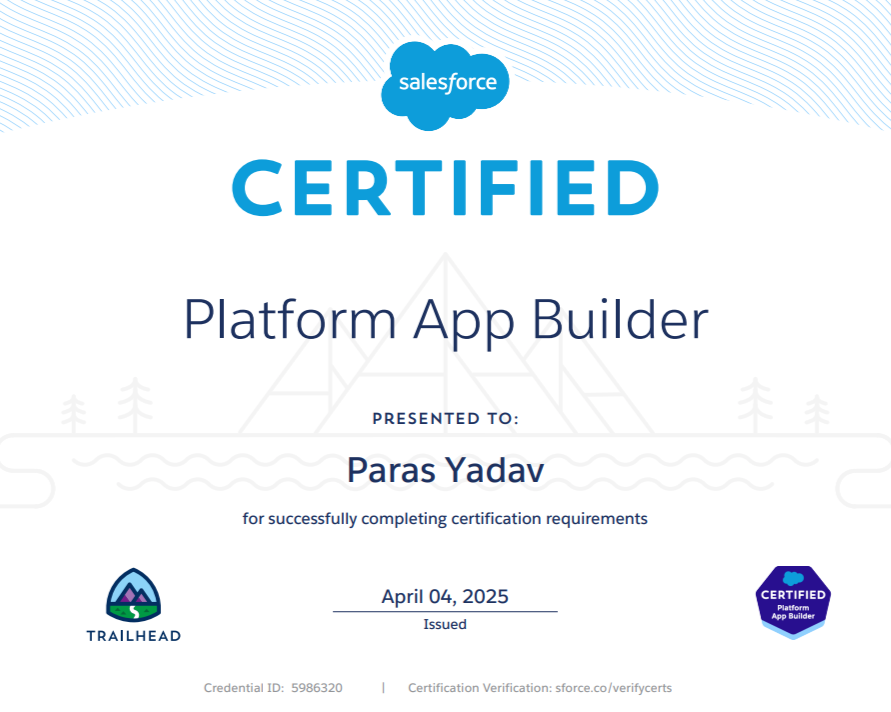Click the Platform App Builder title
The width and height of the screenshot is (891, 712).
(x=445, y=320)
